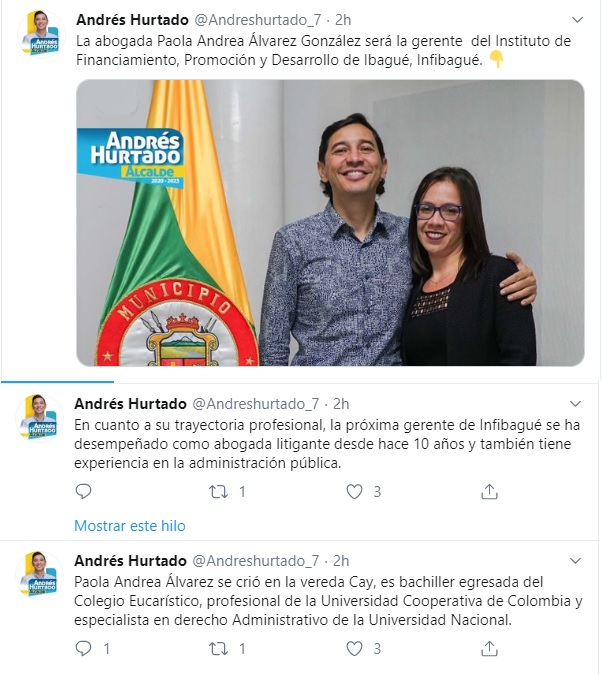Click profile avatar of the third tweet

(39, 574)
